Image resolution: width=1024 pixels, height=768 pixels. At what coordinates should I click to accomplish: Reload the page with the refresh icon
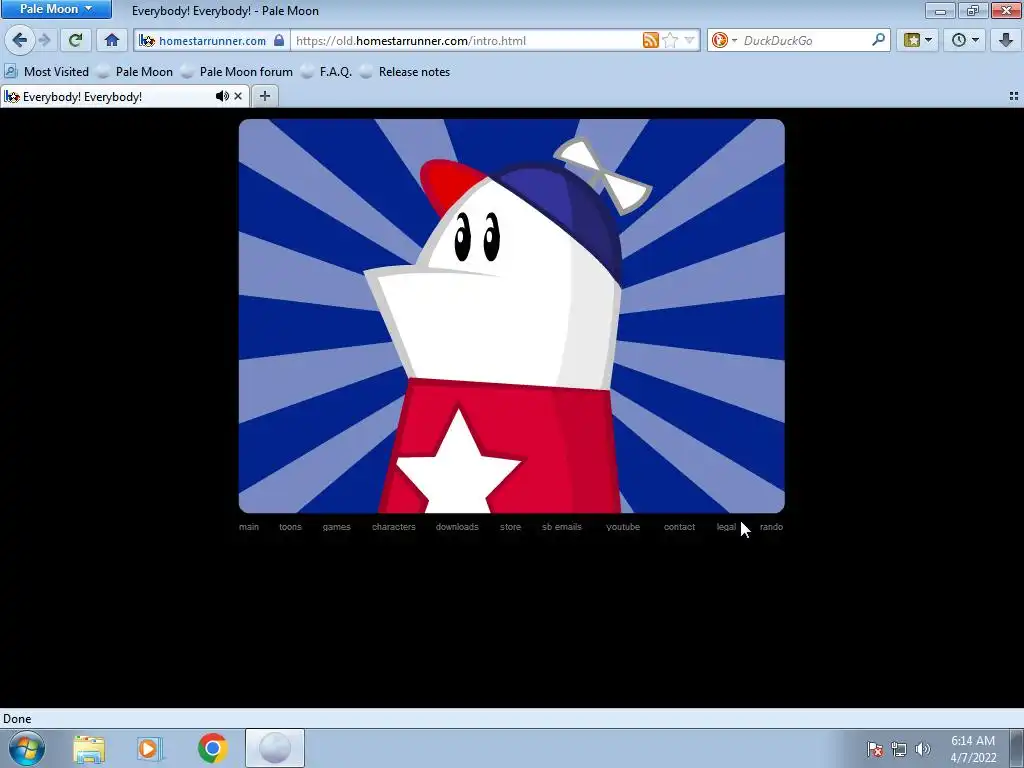point(75,40)
